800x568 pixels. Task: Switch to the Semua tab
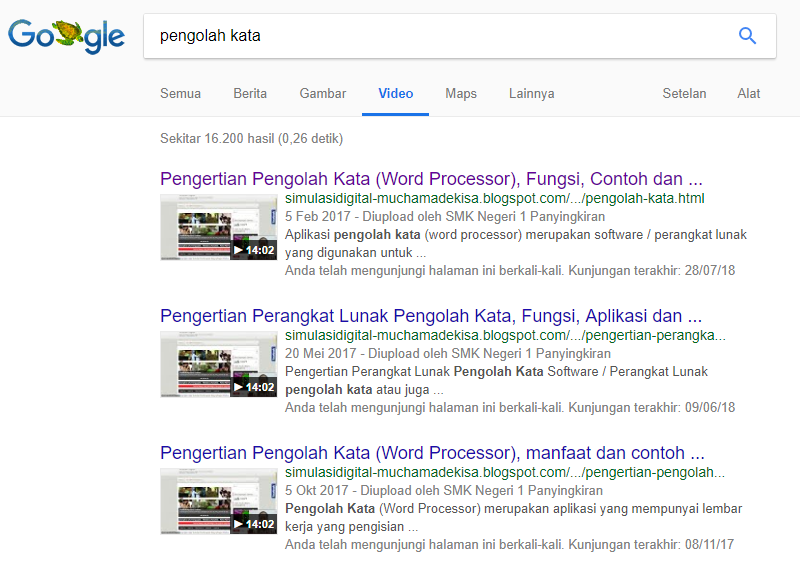pyautogui.click(x=181, y=93)
